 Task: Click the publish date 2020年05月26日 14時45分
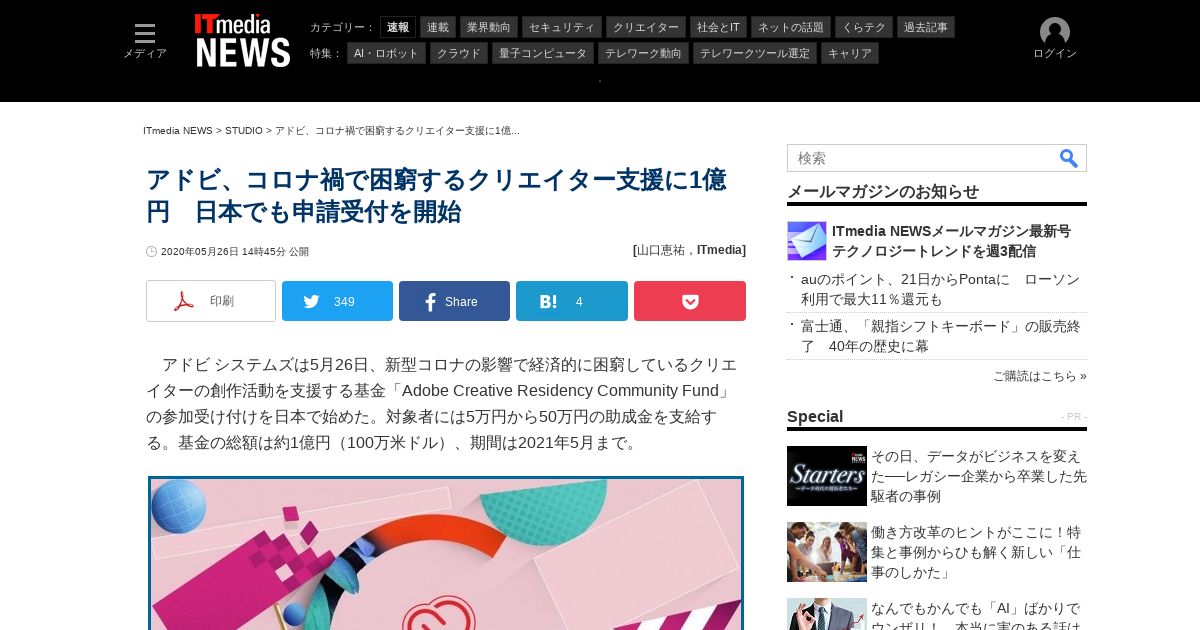point(235,252)
